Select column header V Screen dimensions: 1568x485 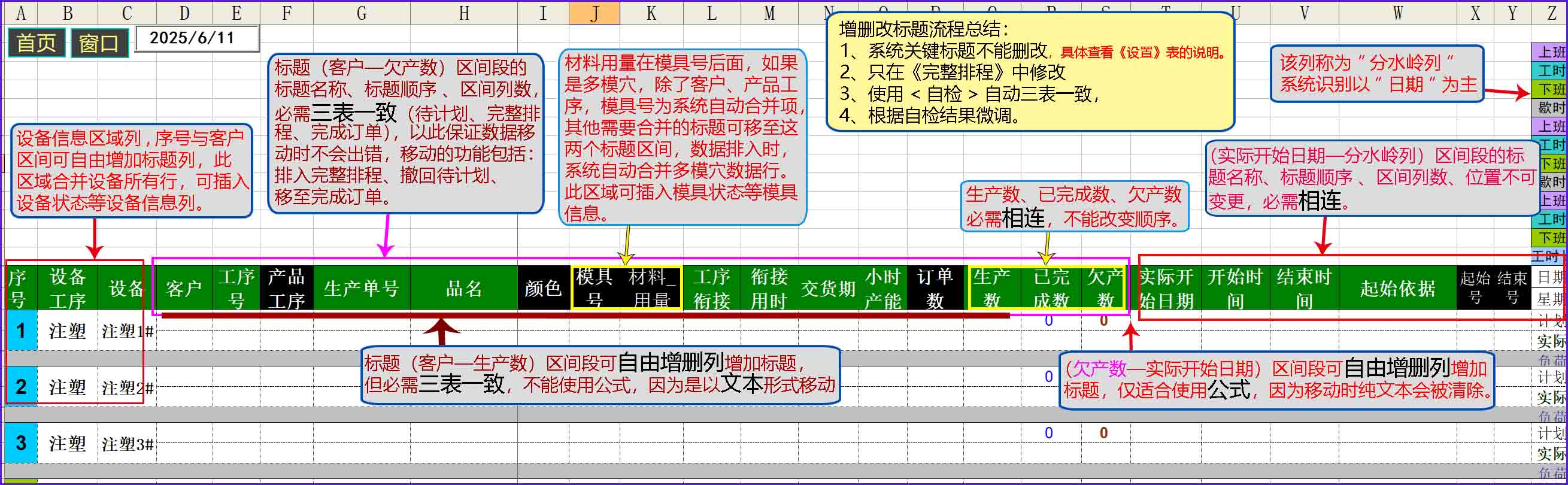tap(1304, 13)
